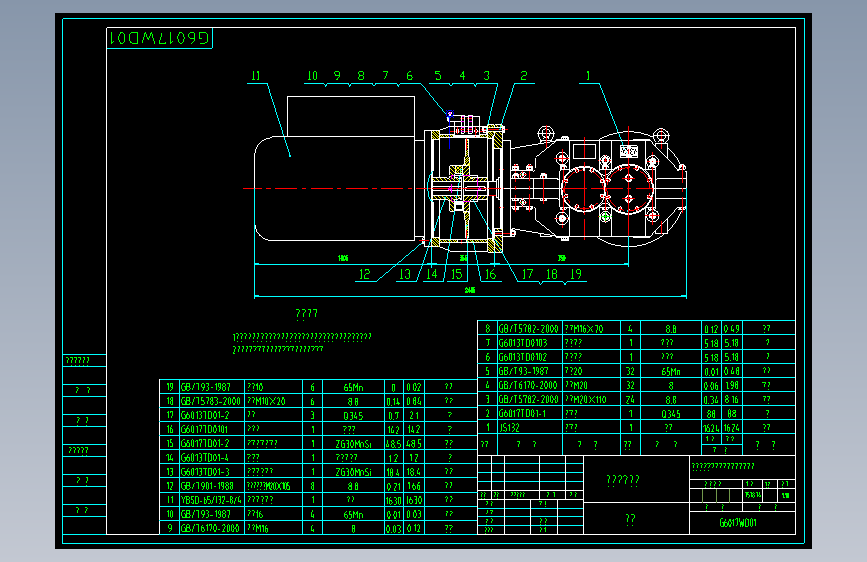Select part callout number 15 below the assembly
This screenshot has height=562, width=867.
(456, 274)
